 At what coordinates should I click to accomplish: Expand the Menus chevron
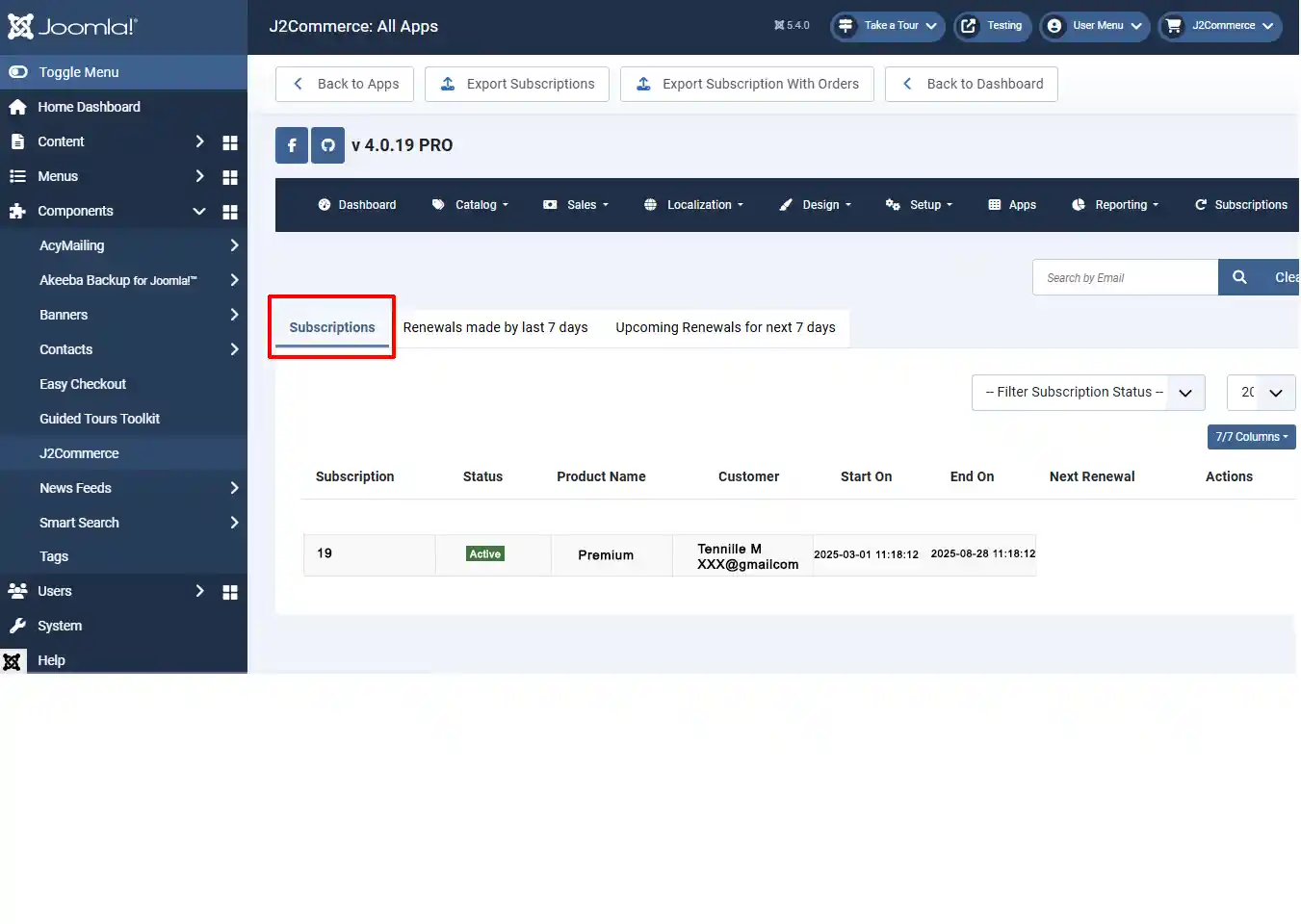click(x=199, y=176)
